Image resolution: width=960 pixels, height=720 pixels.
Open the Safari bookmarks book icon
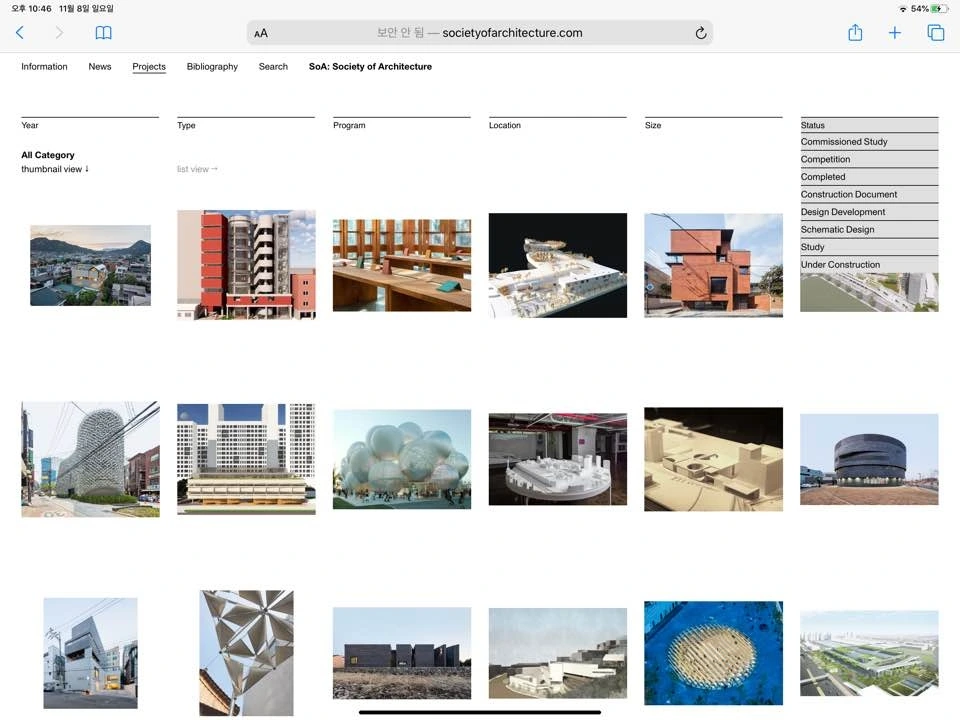(x=103, y=32)
